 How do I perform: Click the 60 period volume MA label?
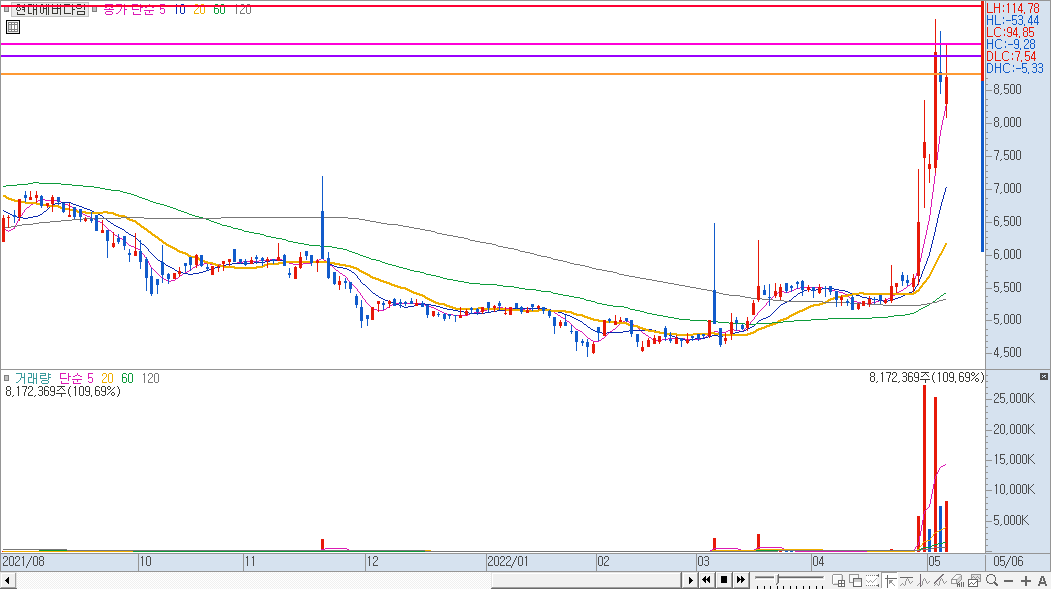click(x=127, y=378)
